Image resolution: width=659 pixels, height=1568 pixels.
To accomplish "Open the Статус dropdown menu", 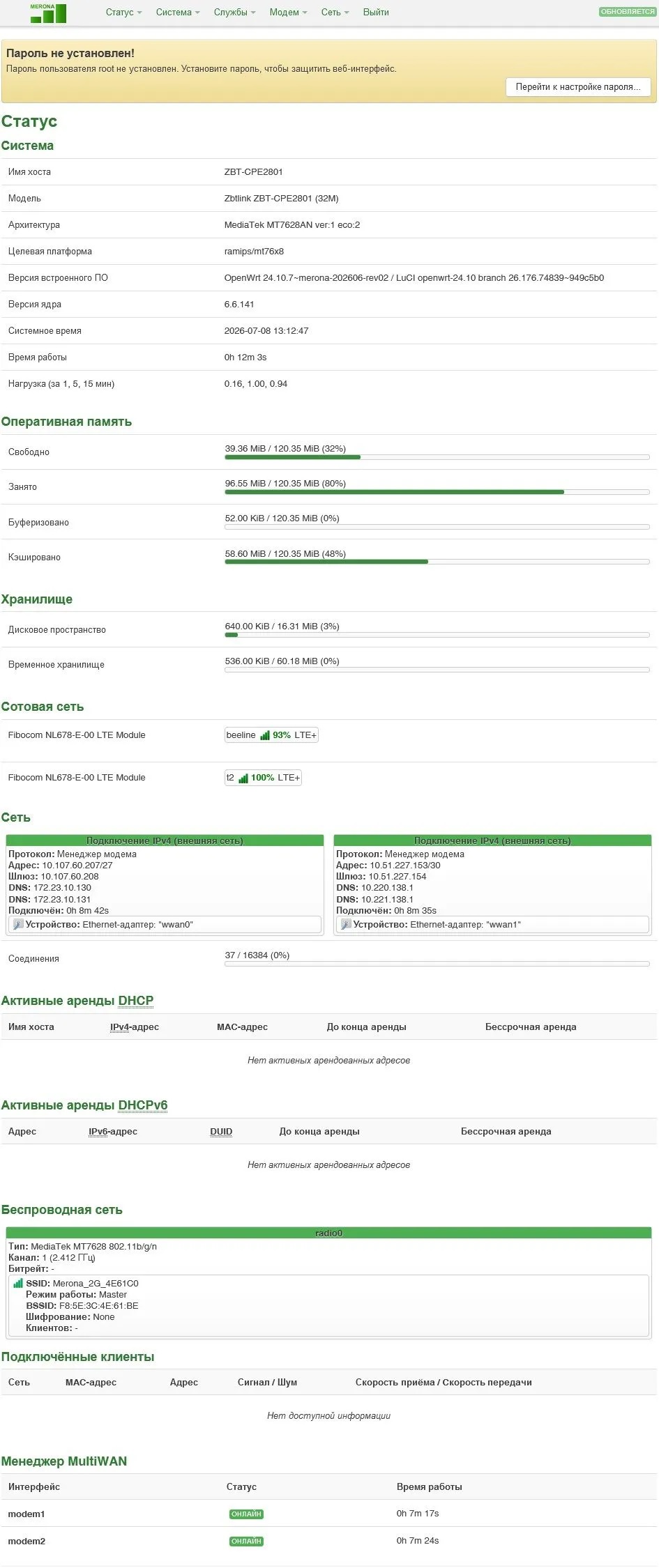I will tap(123, 13).
